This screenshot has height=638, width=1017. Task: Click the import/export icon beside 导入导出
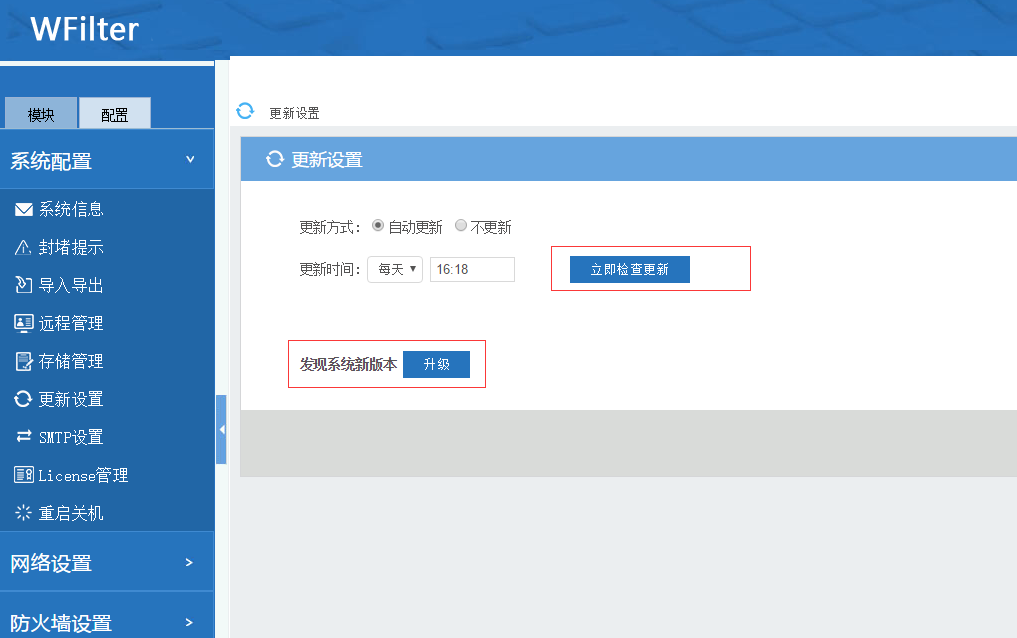tap(24, 285)
